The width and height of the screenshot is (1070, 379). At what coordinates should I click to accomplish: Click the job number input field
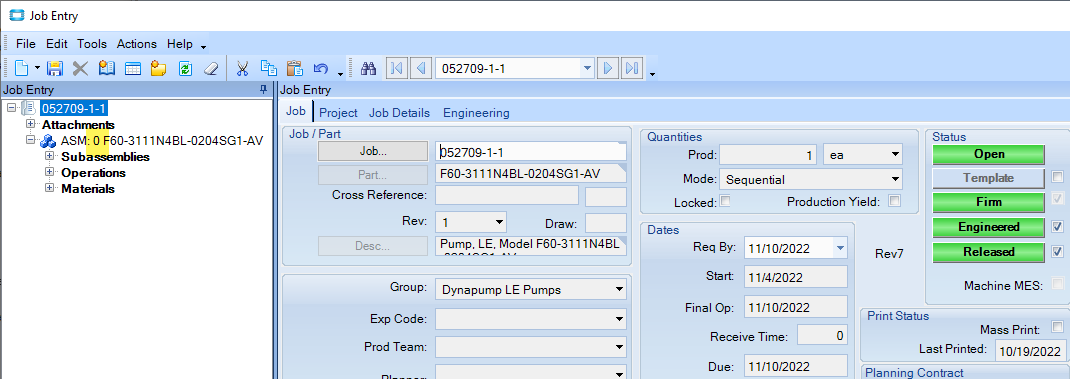click(530, 152)
